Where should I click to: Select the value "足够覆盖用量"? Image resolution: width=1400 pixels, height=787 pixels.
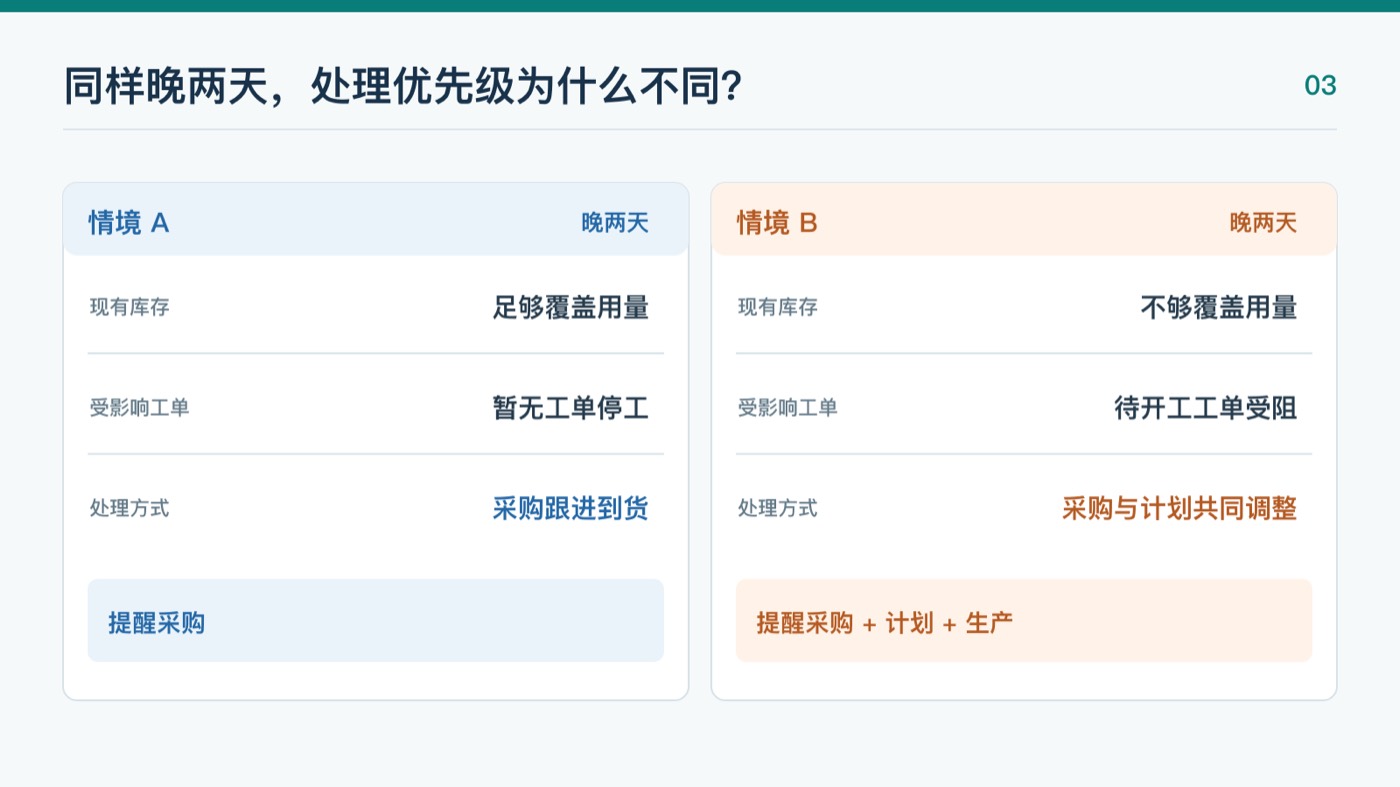pos(570,307)
